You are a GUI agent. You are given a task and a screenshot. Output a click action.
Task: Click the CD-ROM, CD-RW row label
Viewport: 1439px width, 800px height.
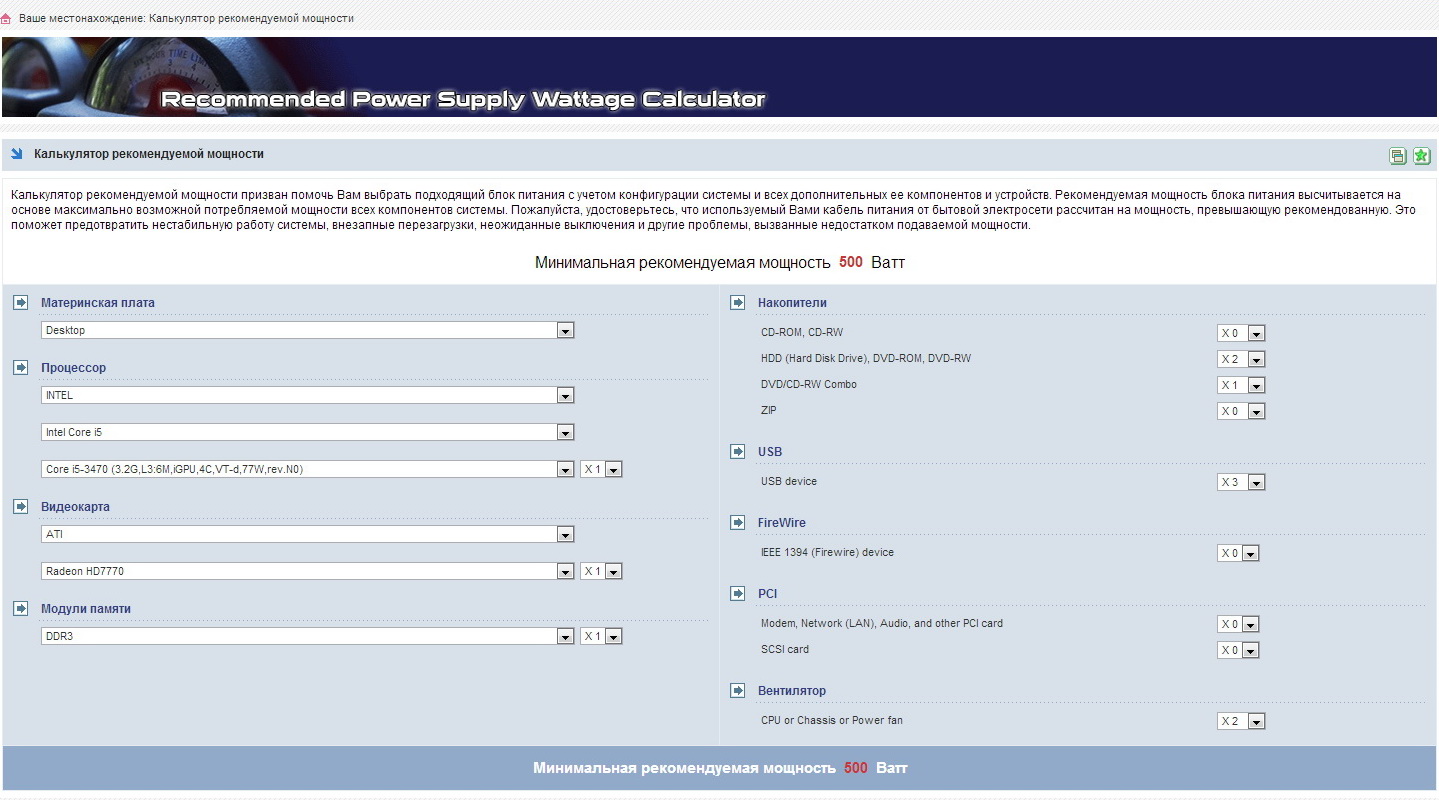[803, 332]
